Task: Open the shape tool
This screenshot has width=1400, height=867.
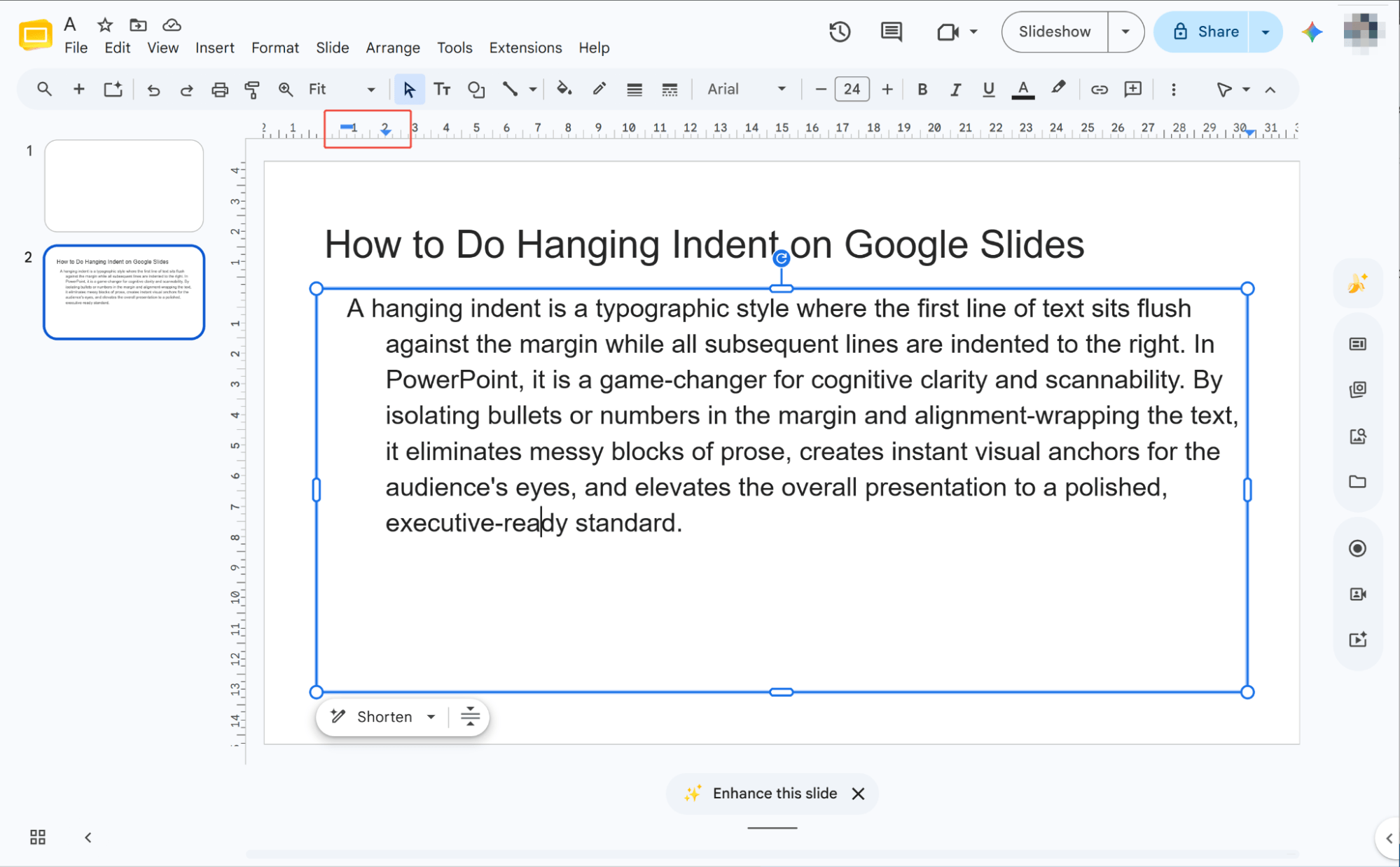Action: pyautogui.click(x=476, y=90)
